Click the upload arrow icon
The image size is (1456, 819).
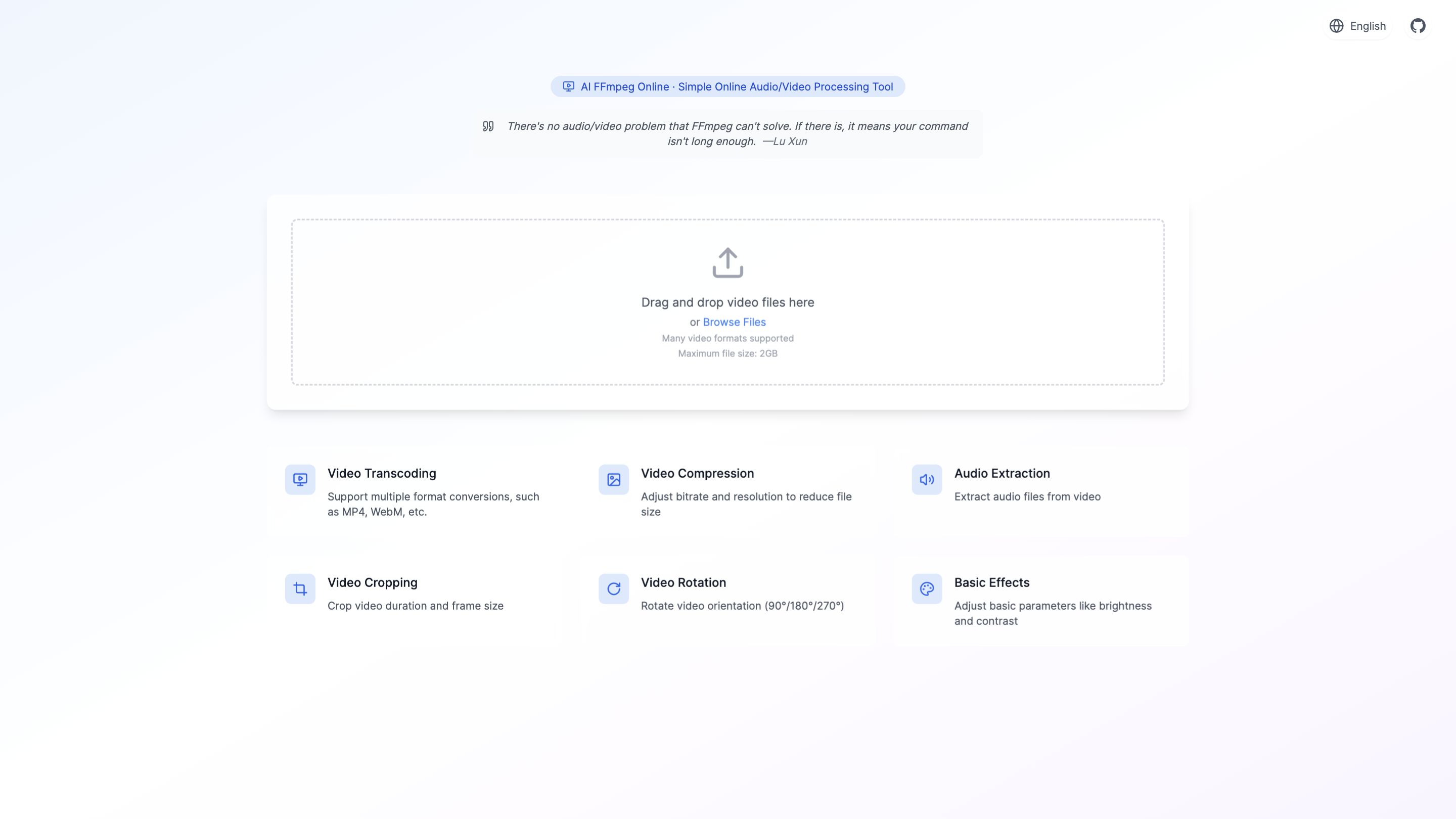point(727,263)
